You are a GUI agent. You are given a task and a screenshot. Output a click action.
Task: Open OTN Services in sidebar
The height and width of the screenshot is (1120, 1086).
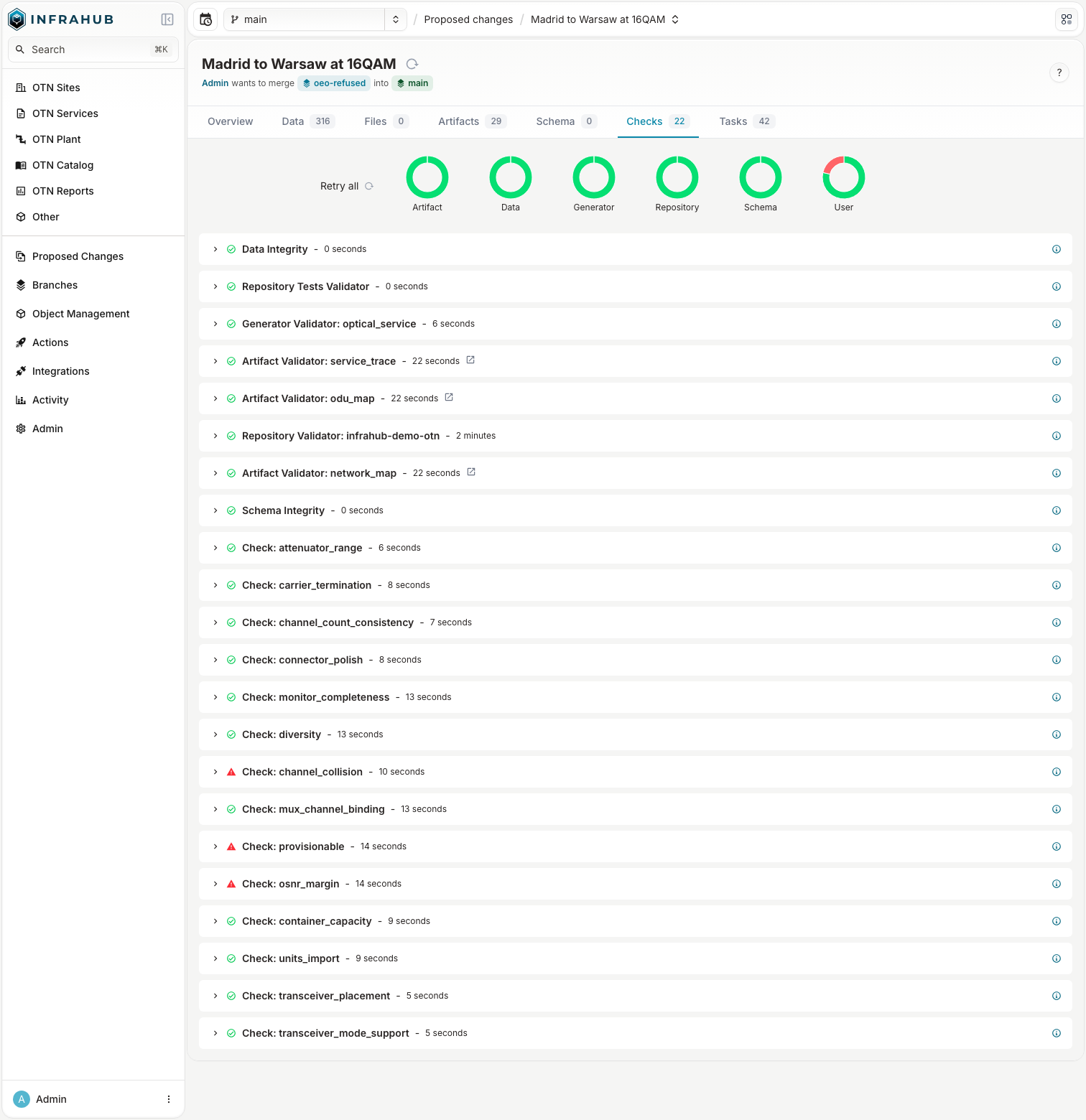click(65, 113)
